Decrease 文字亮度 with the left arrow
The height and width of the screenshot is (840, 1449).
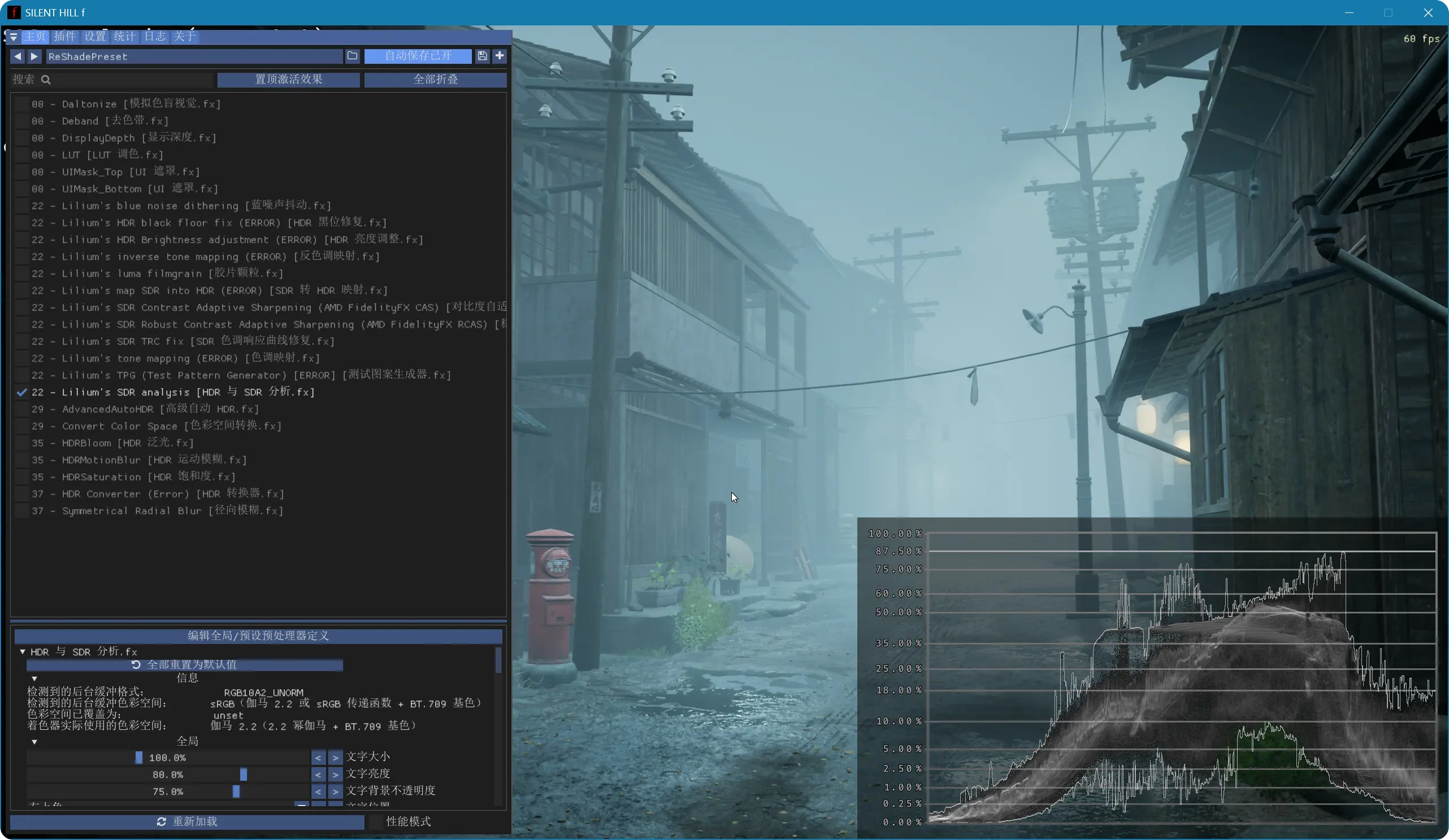[x=318, y=774]
